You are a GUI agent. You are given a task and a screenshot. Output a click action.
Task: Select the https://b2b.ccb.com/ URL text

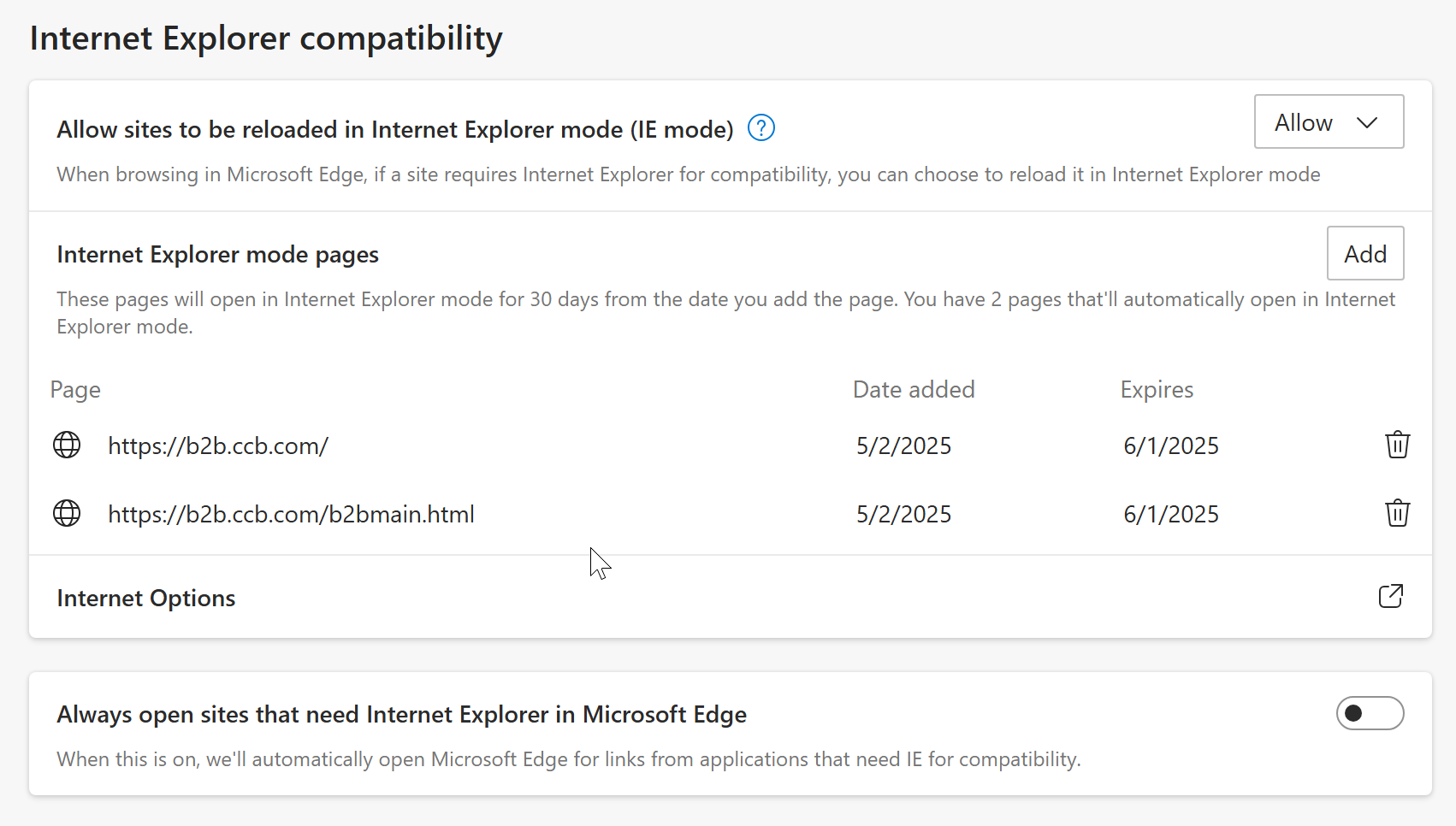pos(218,445)
